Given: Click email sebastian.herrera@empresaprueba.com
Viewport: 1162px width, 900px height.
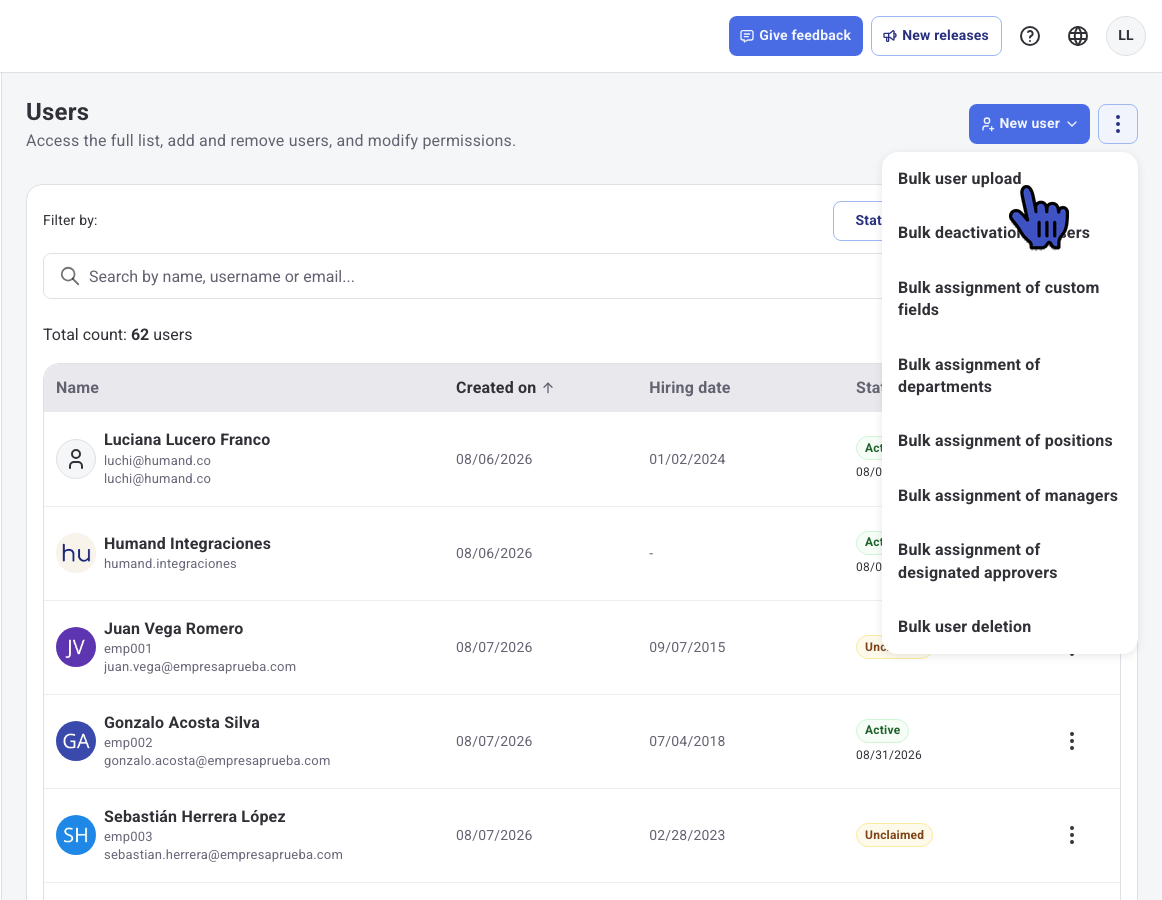Looking at the screenshot, I should tap(223, 855).
